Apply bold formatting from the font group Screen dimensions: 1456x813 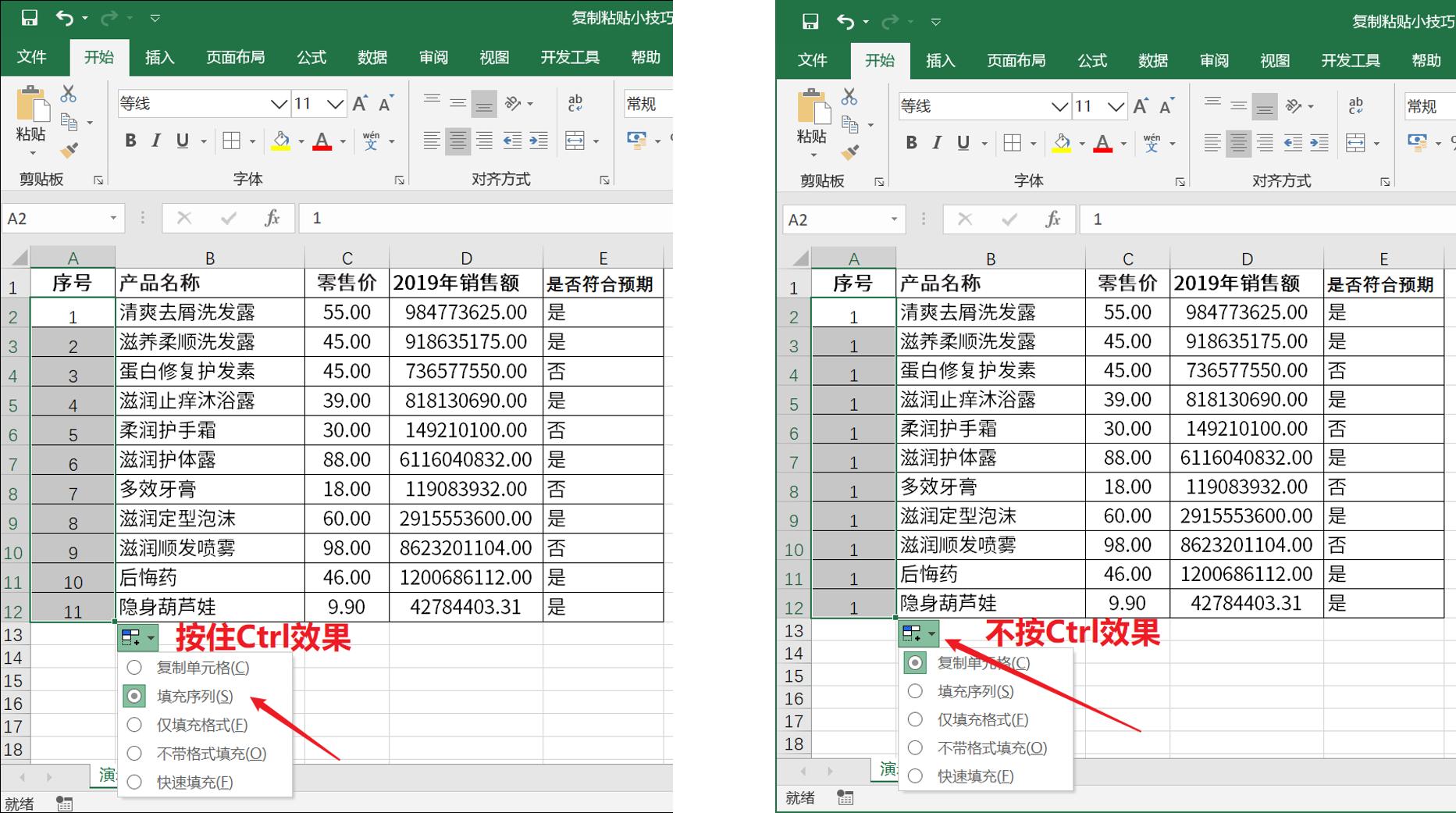click(130, 141)
